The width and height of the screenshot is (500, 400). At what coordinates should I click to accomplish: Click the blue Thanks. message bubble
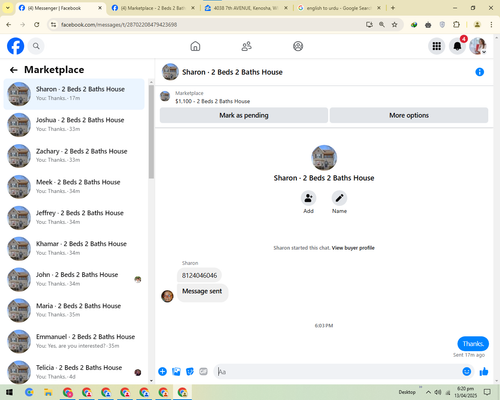(x=473, y=344)
